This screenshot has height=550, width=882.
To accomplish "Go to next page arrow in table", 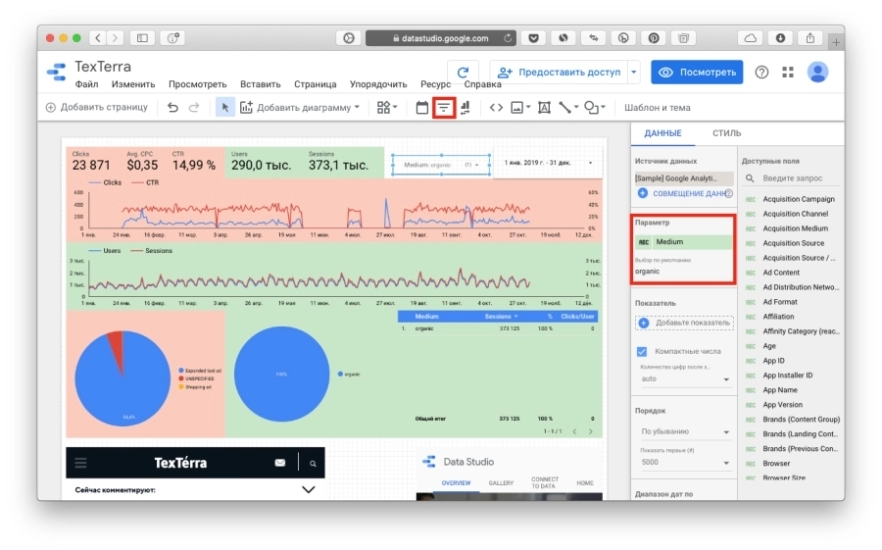I will tap(591, 431).
